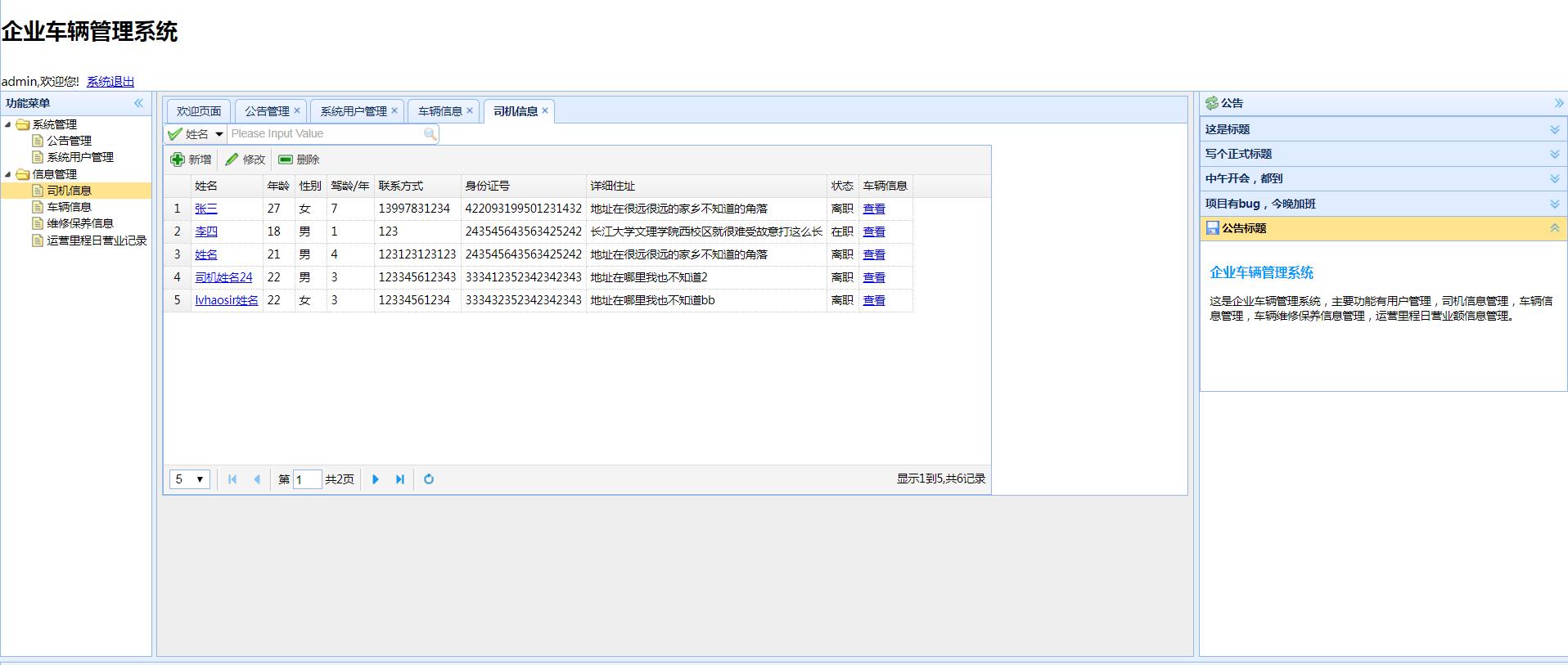Image resolution: width=1568 pixels, height=665 pixels.
Task: Go to next page arrow
Action: (x=376, y=479)
